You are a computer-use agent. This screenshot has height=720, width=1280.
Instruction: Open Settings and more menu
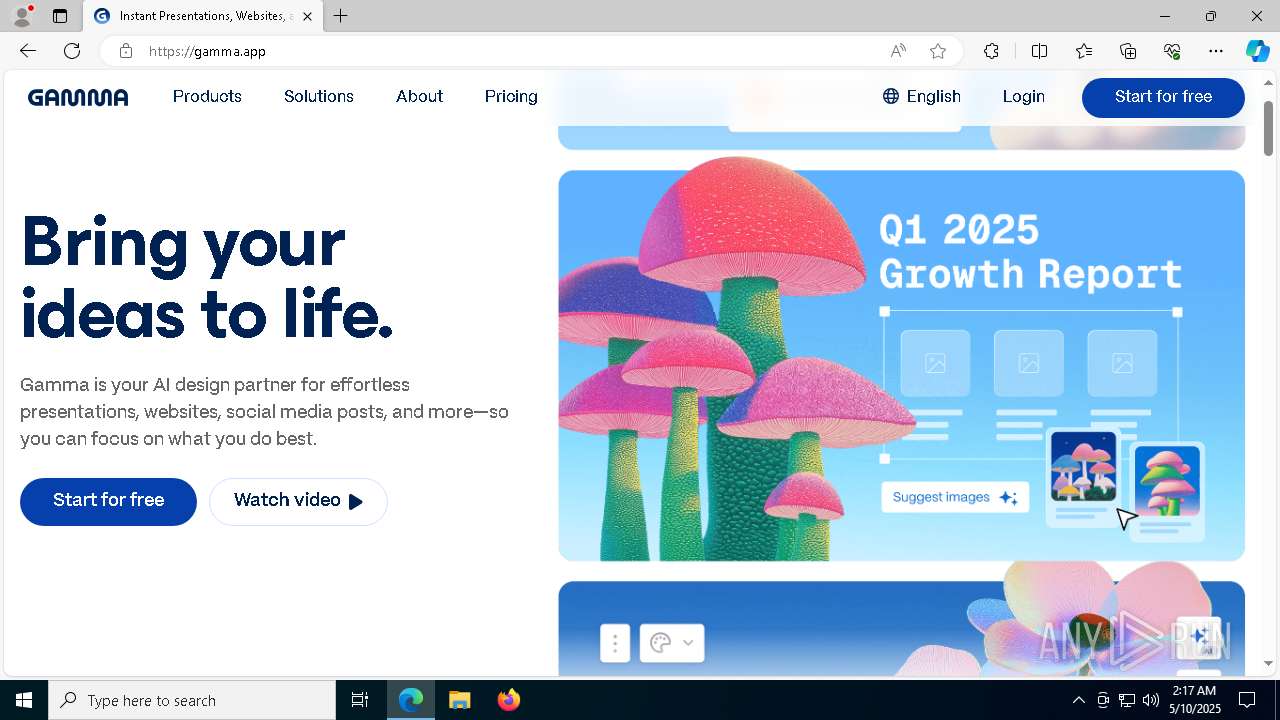[x=1216, y=51]
